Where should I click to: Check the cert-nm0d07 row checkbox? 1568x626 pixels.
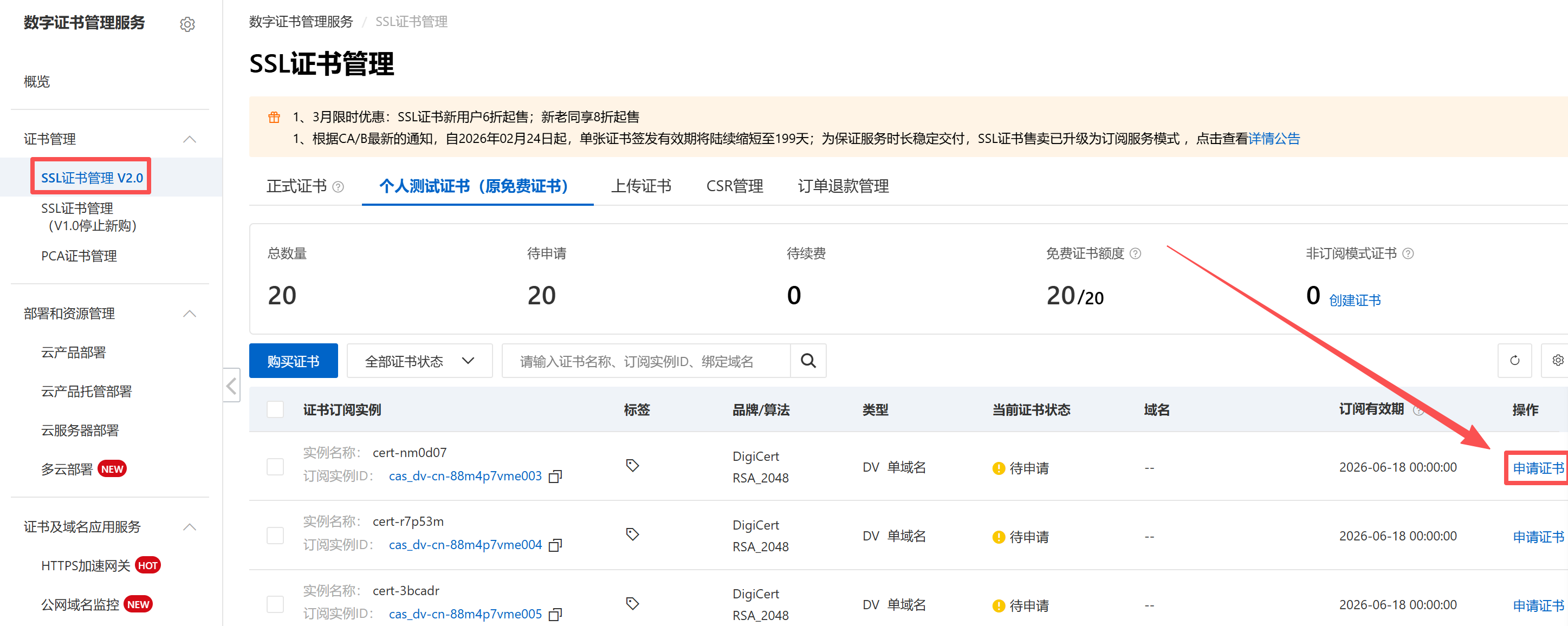(275, 467)
